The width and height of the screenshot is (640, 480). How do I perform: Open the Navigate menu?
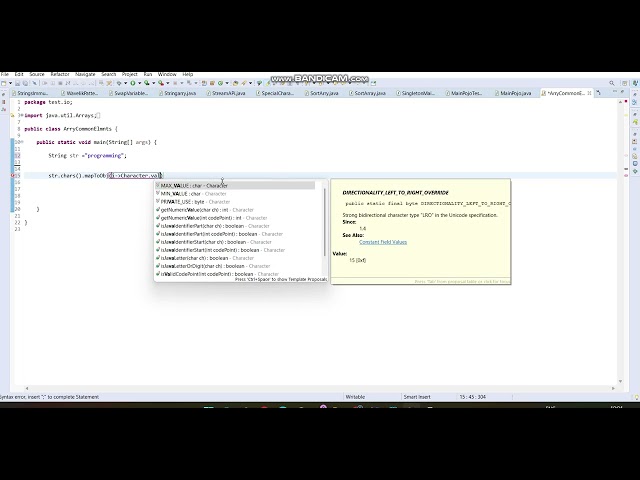[85, 74]
